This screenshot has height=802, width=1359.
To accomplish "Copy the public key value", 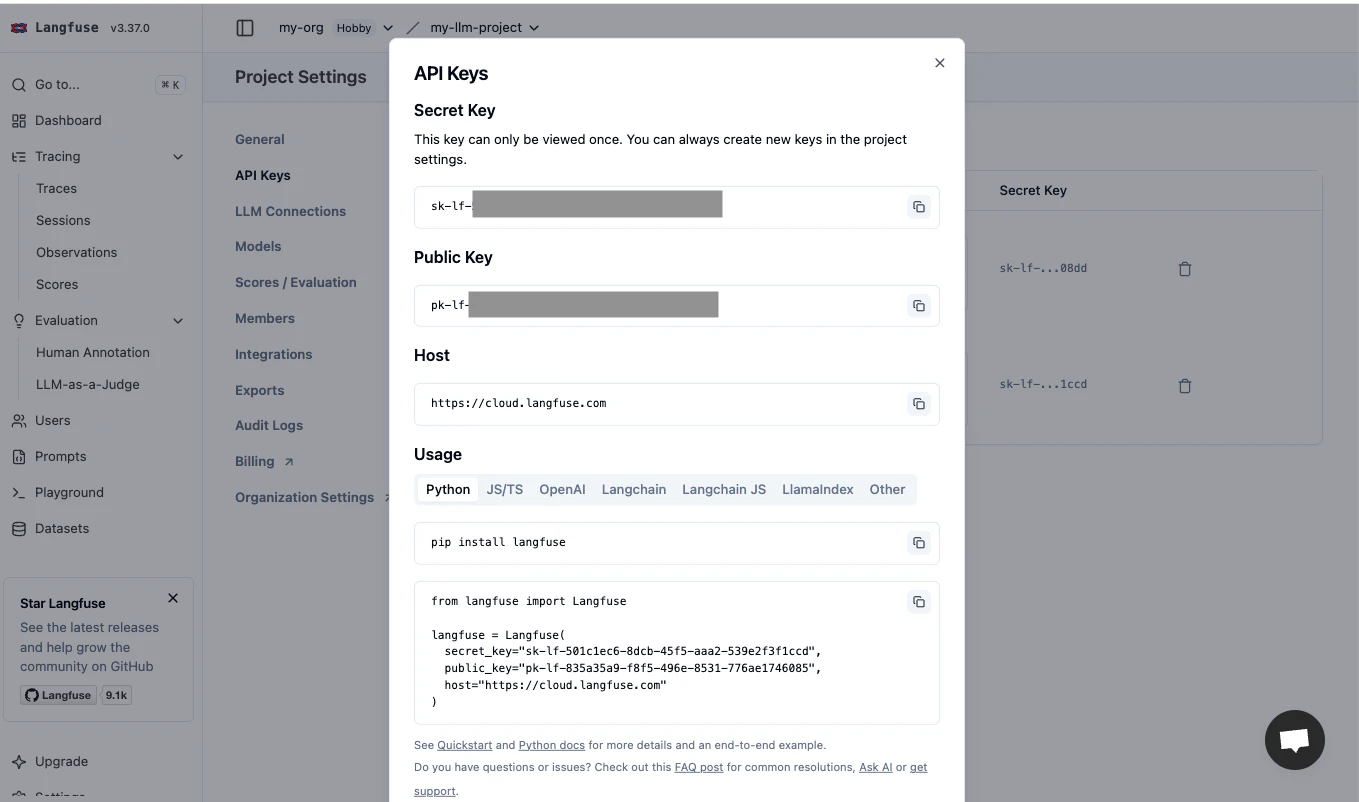I will pyautogui.click(x=918, y=306).
